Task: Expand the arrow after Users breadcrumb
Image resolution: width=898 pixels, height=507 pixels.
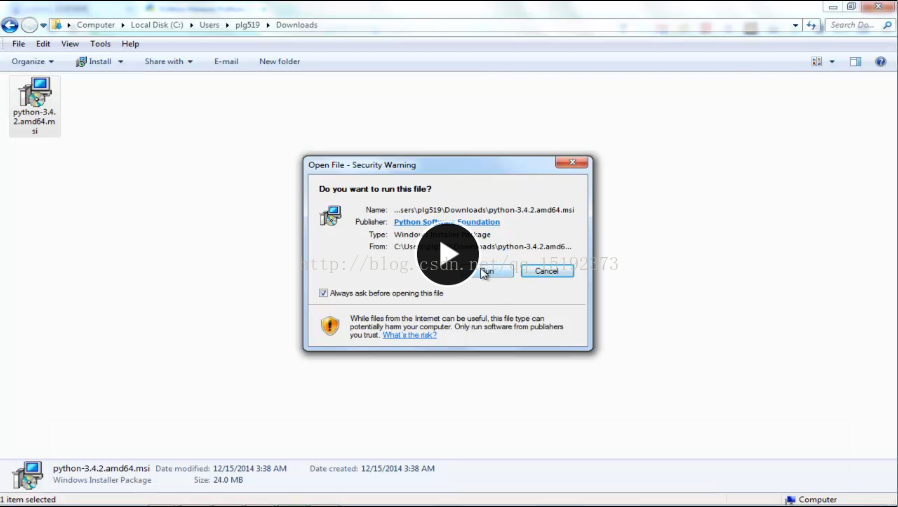Action: coord(227,25)
